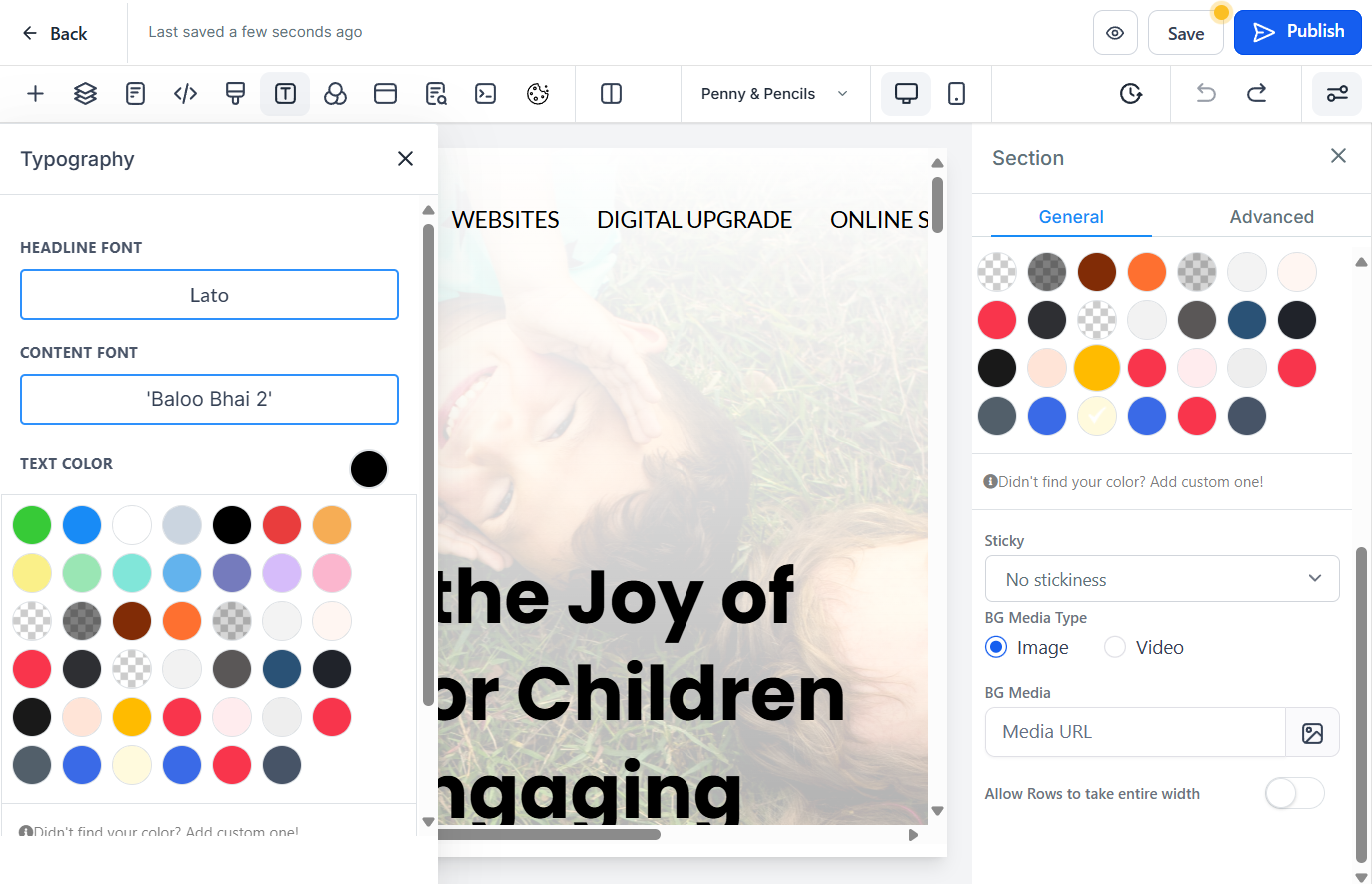Click the add element plus icon

pyautogui.click(x=35, y=94)
